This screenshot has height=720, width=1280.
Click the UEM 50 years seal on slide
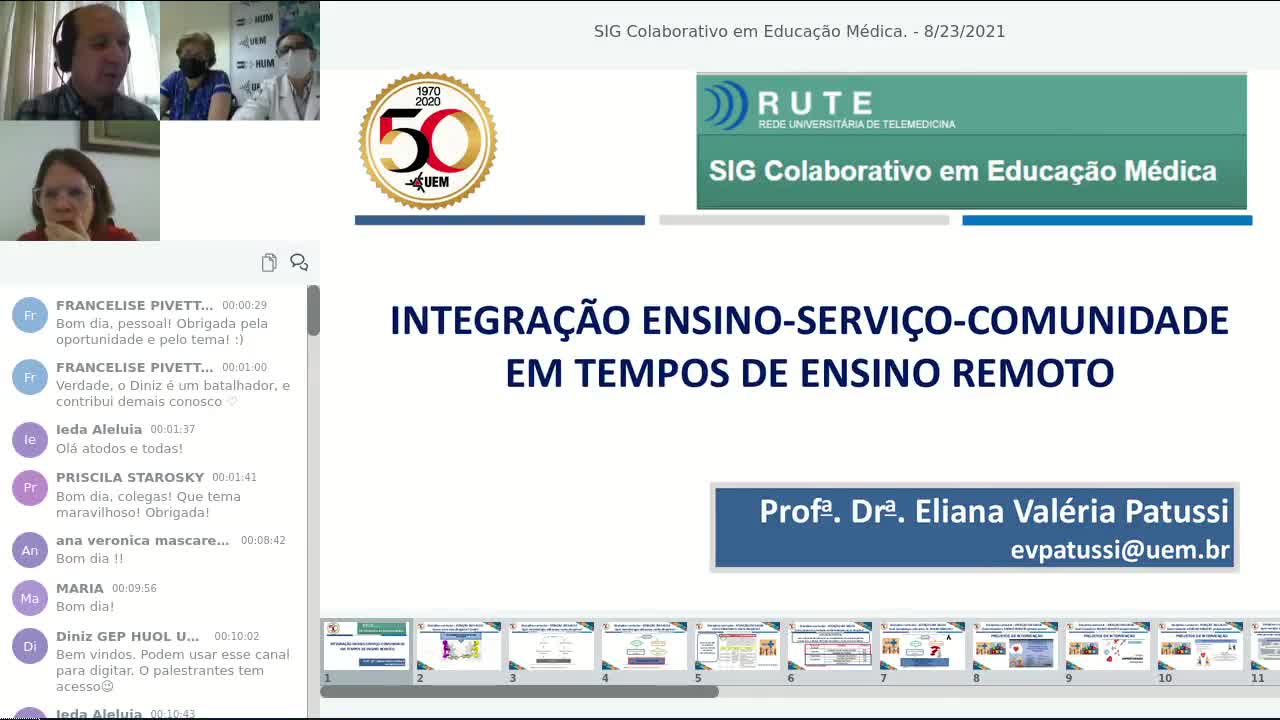[x=428, y=141]
